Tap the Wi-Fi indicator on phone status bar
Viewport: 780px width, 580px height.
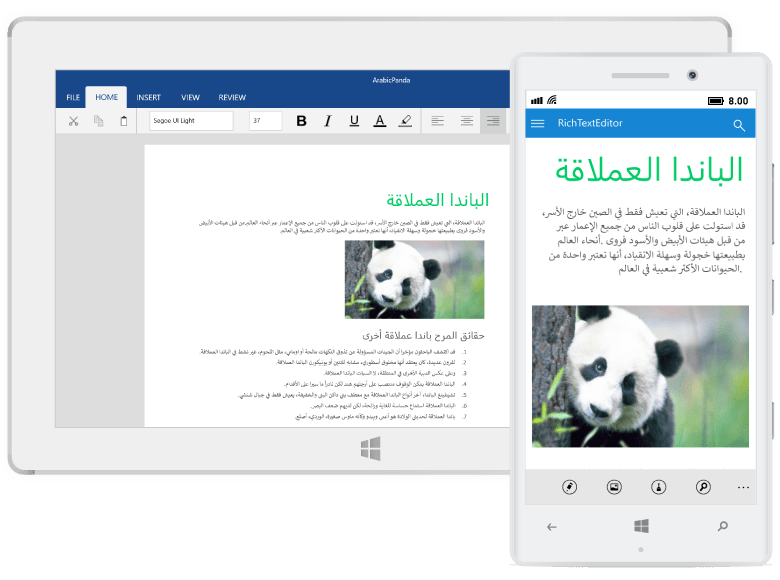pos(552,100)
